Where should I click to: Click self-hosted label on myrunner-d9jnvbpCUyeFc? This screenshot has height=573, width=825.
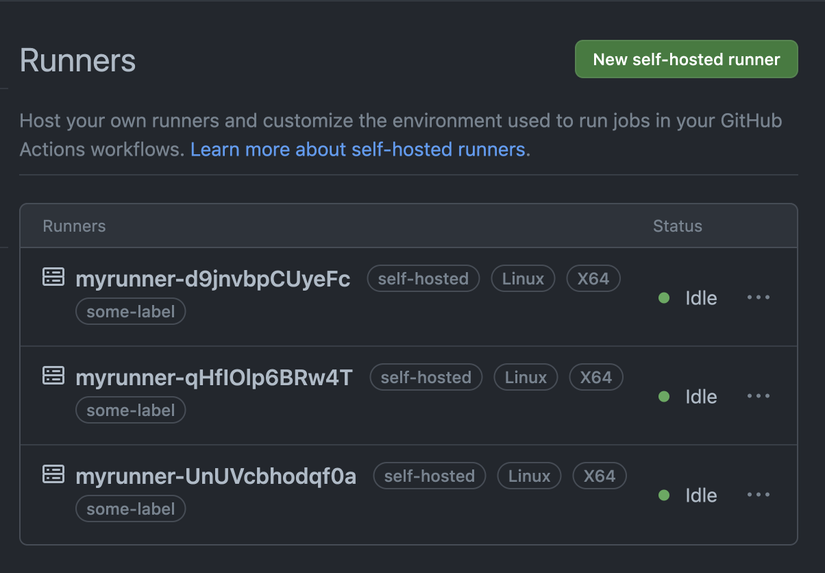[423, 278]
